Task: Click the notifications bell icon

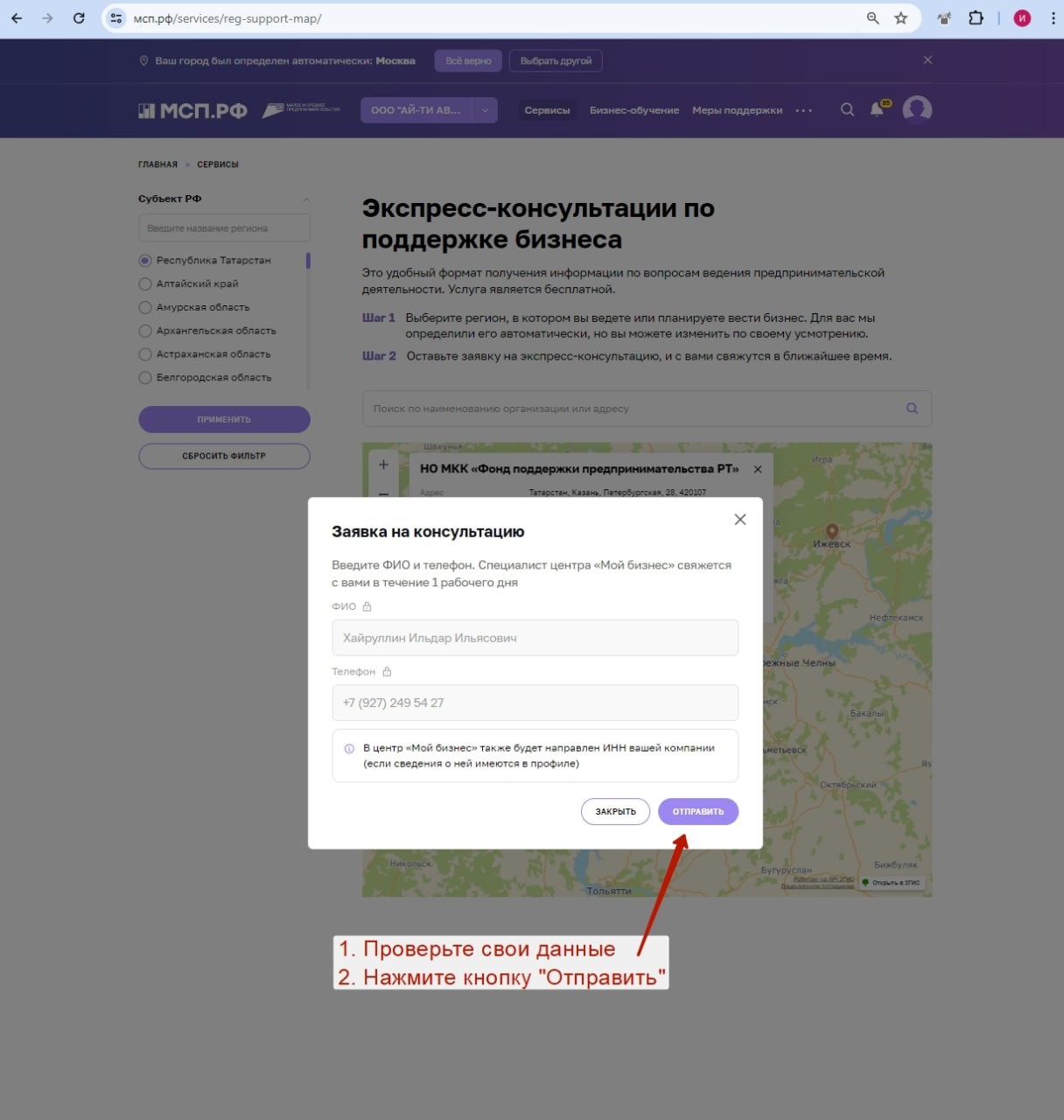Action: pos(877,110)
